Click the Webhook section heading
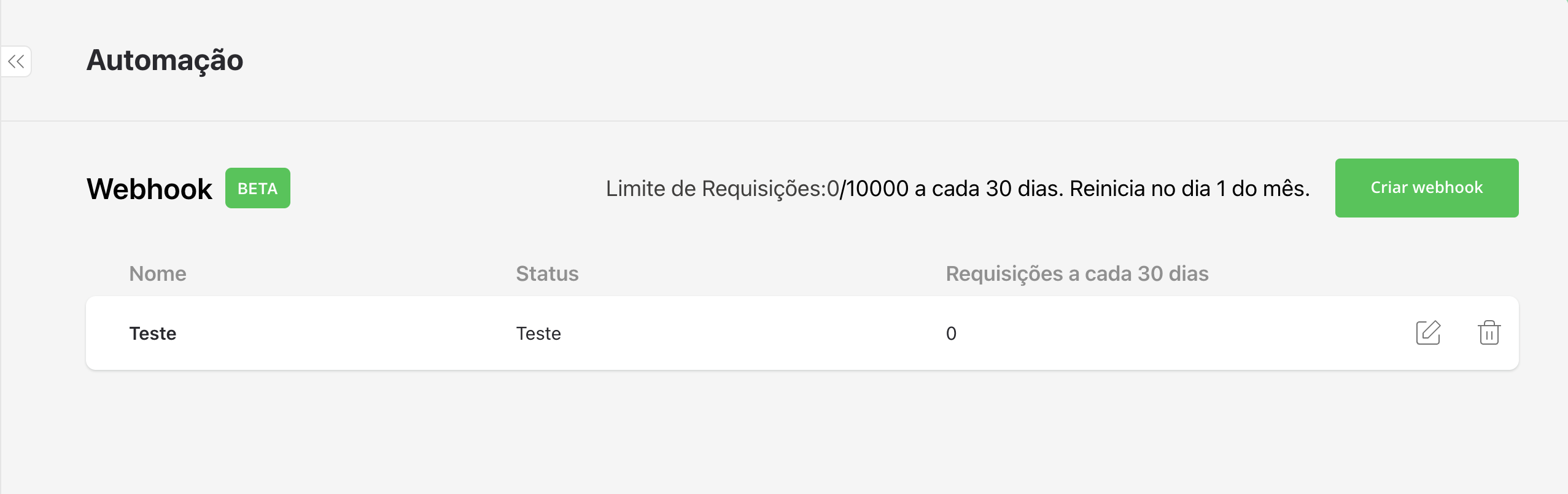Image resolution: width=1568 pixels, height=494 pixels. tap(149, 188)
